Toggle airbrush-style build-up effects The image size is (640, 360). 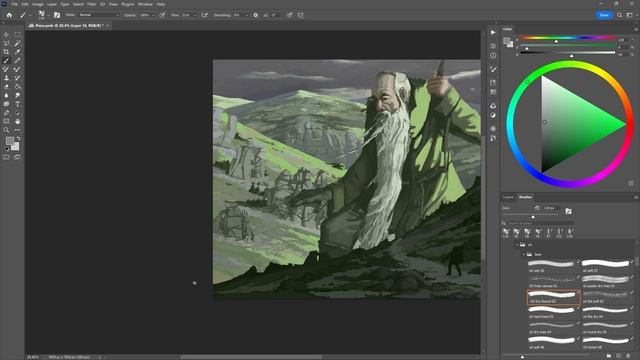coord(204,15)
